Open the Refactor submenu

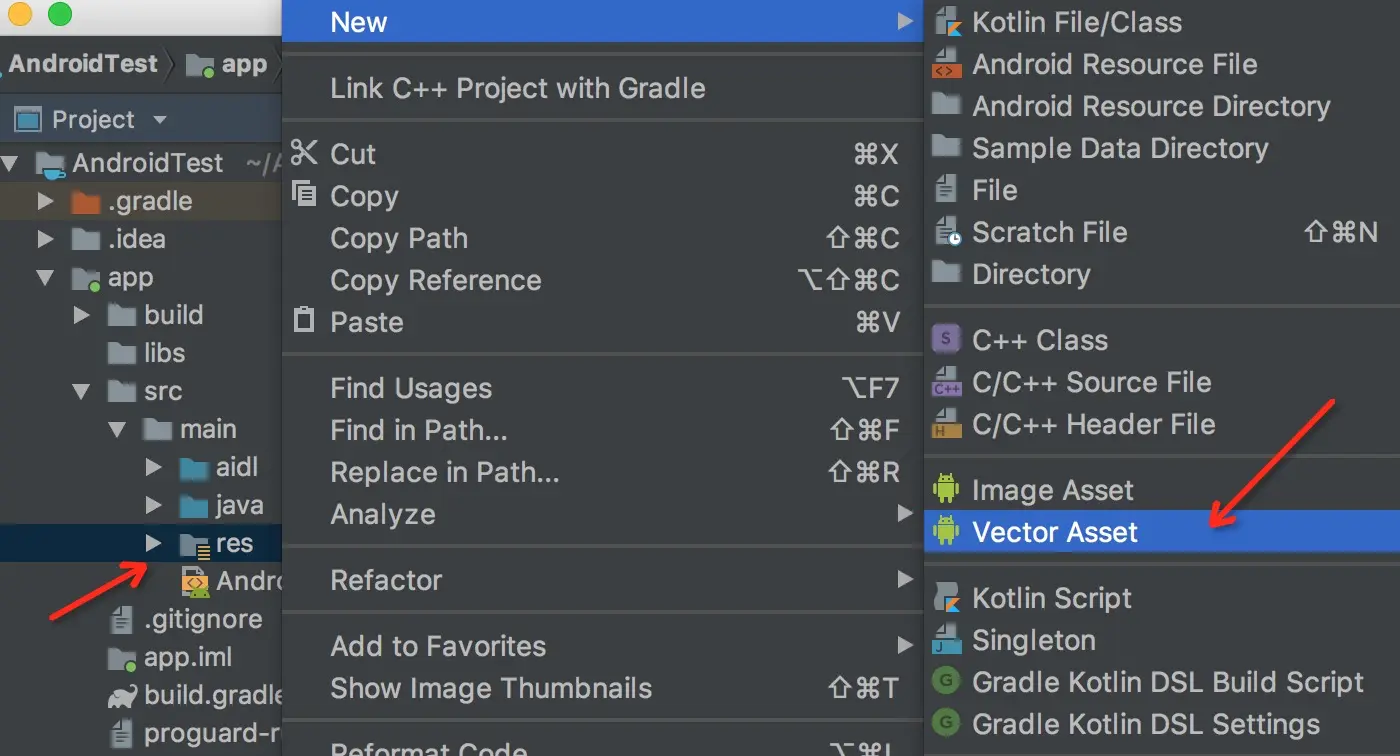(x=387, y=580)
